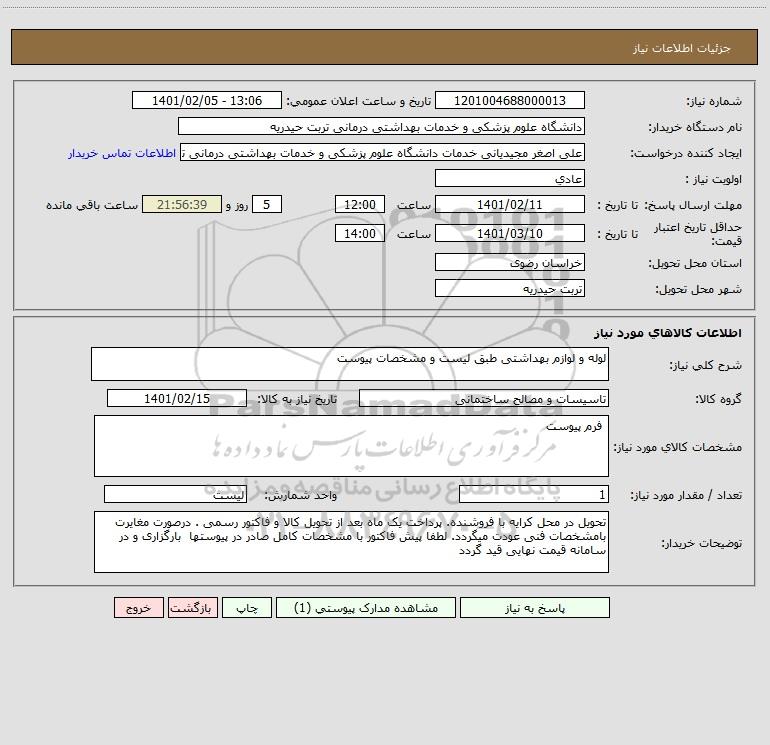Click the delivery province field 'خراسان رضوی'
Screen dimensions: 770x745
click(x=510, y=262)
